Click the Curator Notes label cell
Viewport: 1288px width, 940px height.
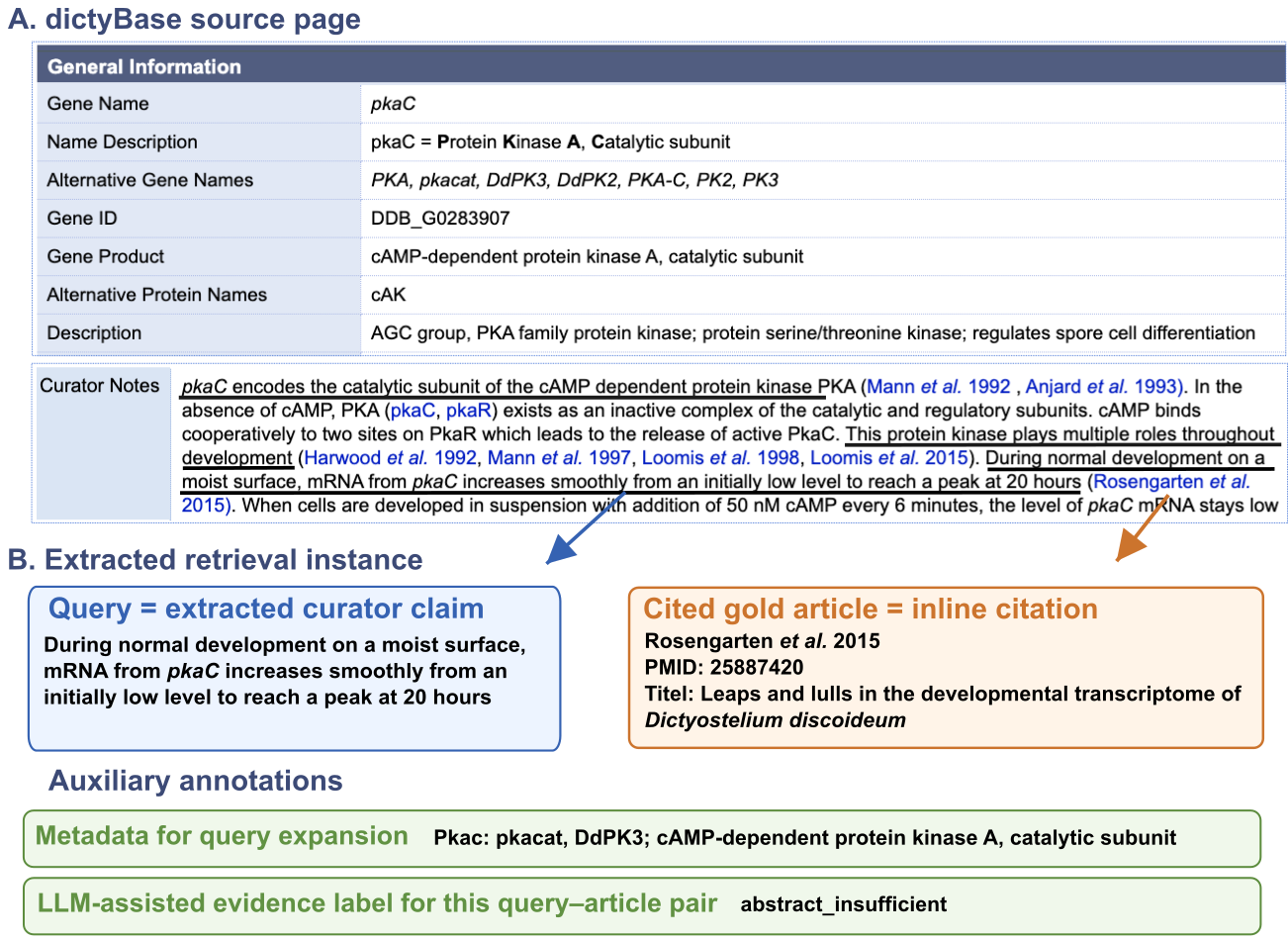pyautogui.click(x=103, y=444)
